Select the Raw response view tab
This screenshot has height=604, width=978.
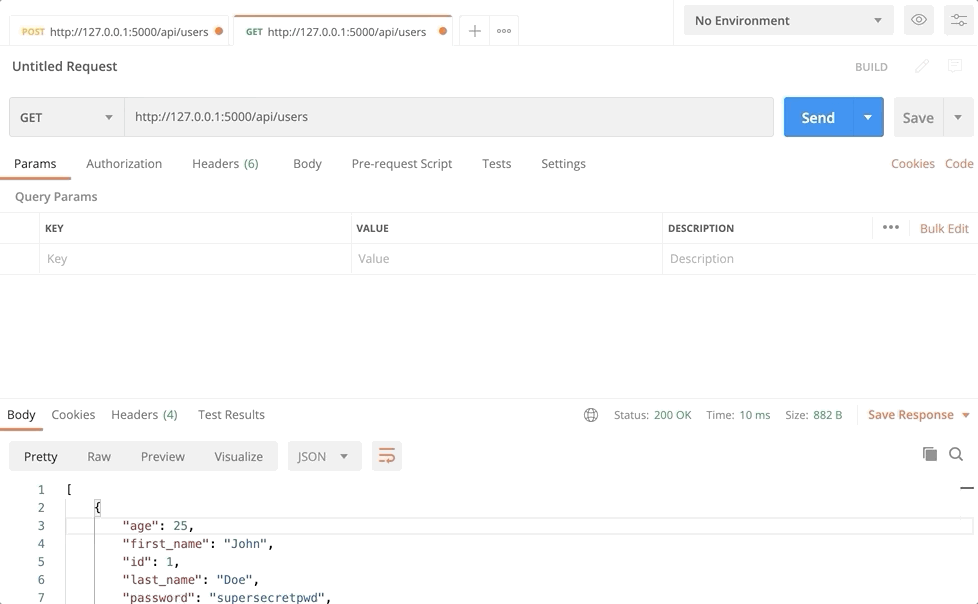pyautogui.click(x=99, y=456)
